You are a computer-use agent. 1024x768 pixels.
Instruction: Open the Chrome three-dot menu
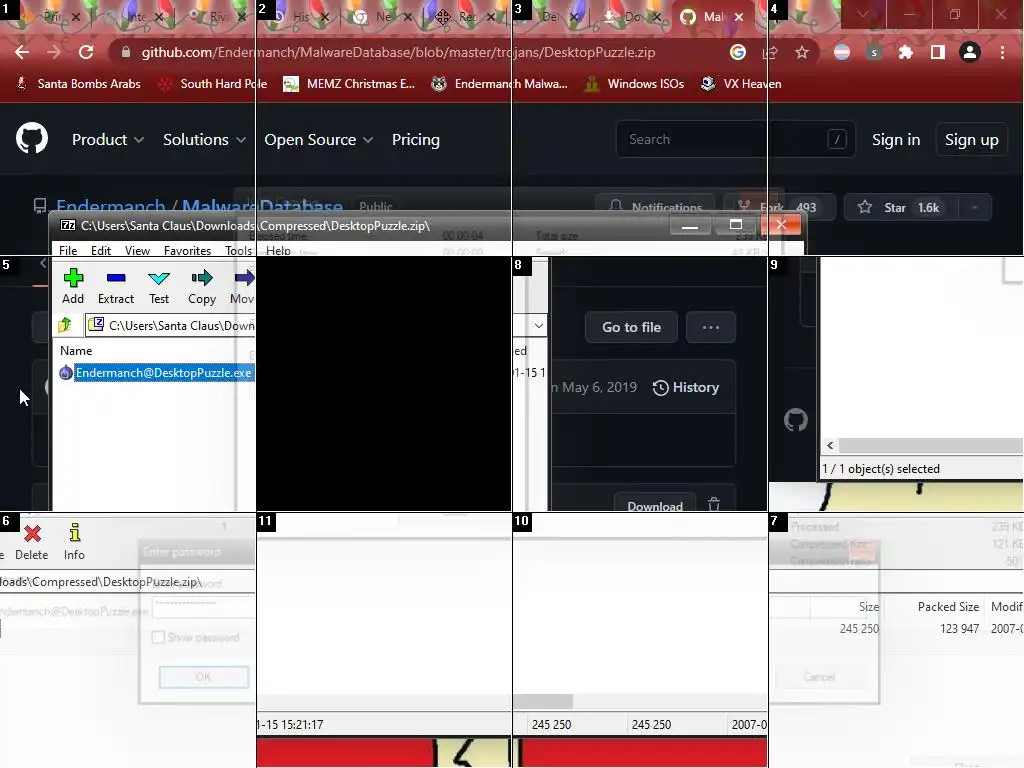click(1002, 52)
